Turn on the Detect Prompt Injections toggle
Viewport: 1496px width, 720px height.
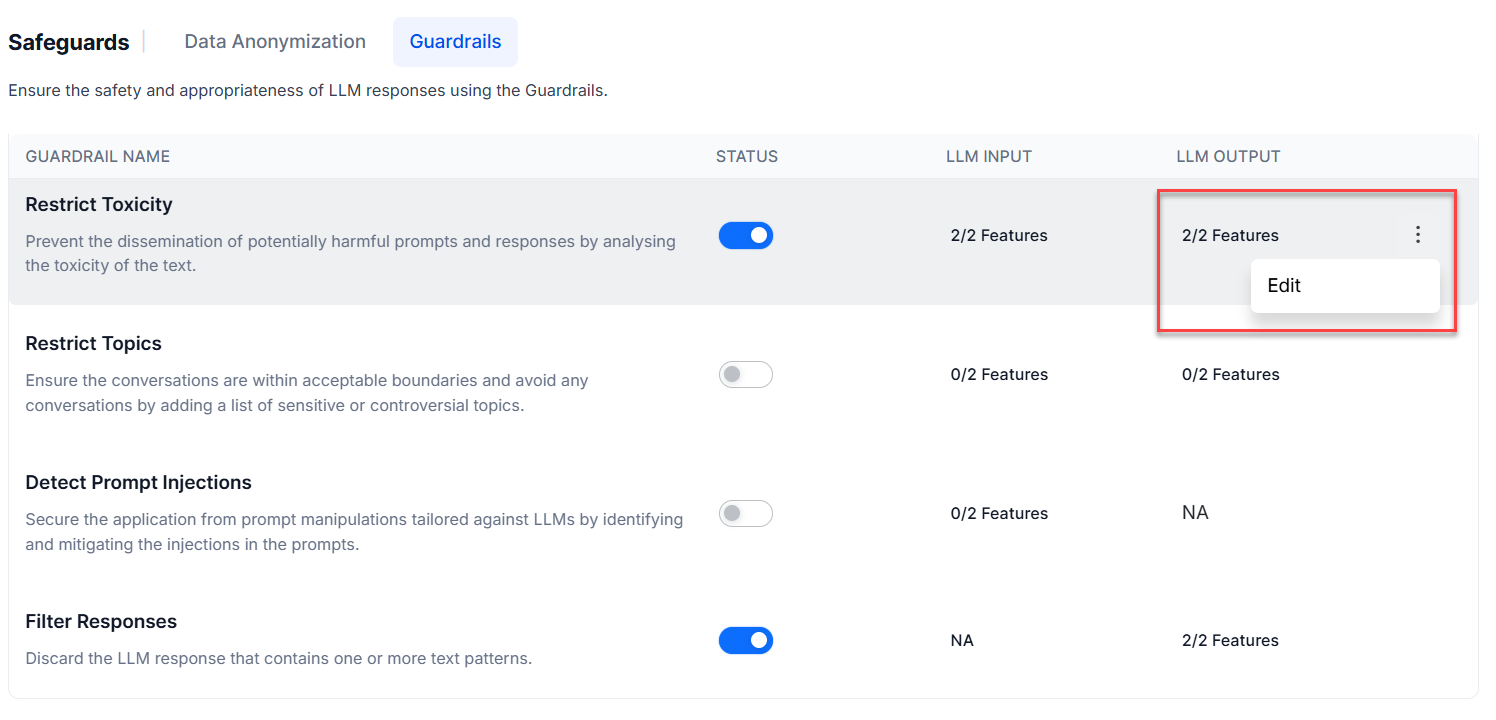[x=746, y=513]
